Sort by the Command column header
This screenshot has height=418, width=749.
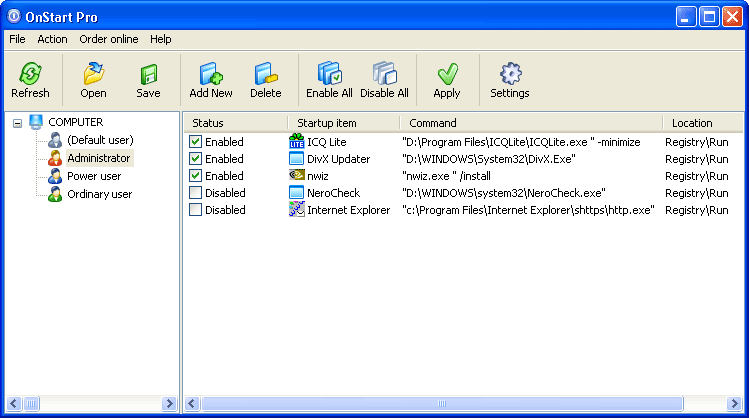pos(531,123)
